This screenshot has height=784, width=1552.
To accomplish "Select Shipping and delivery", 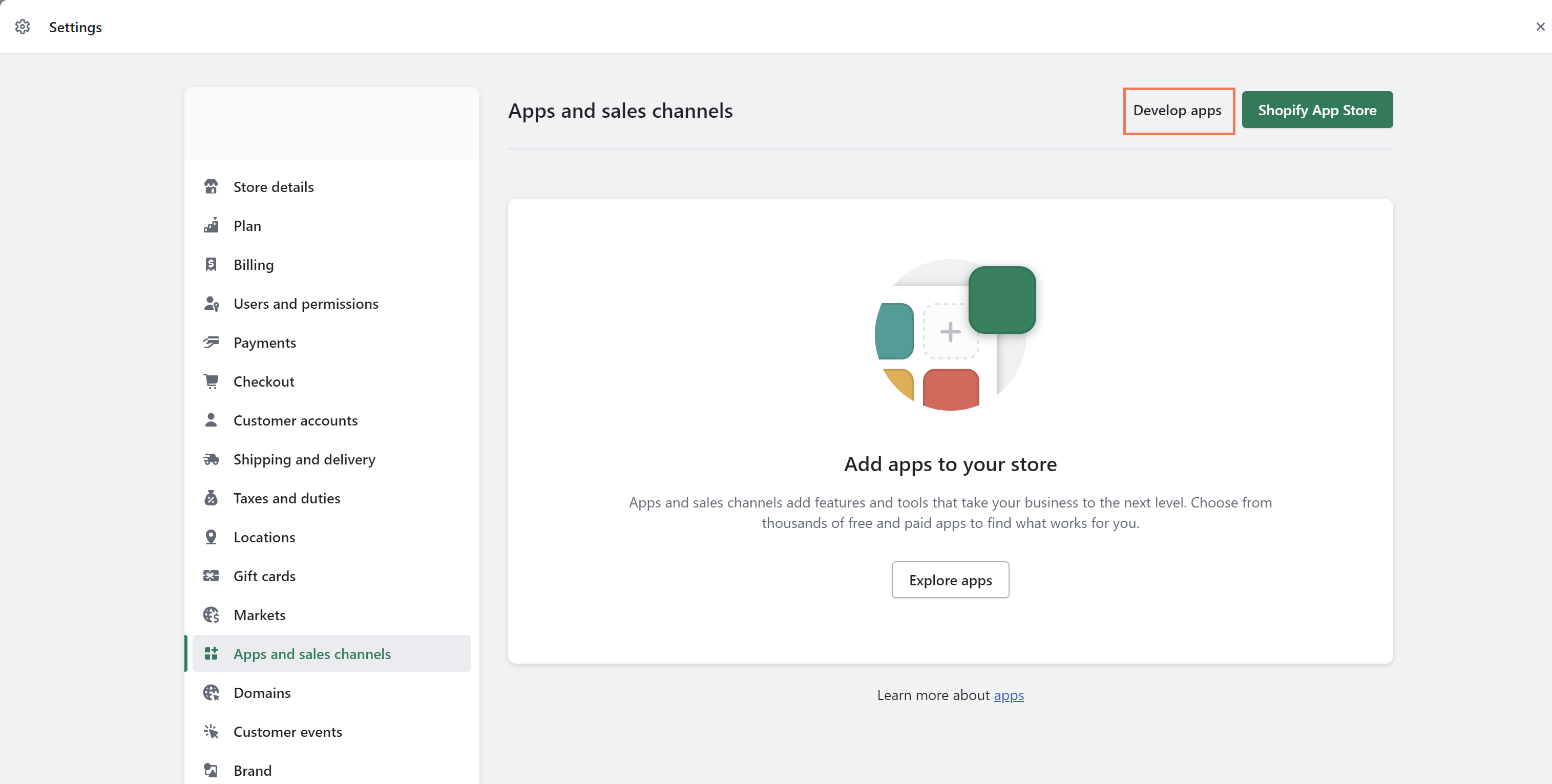I will tap(332, 459).
